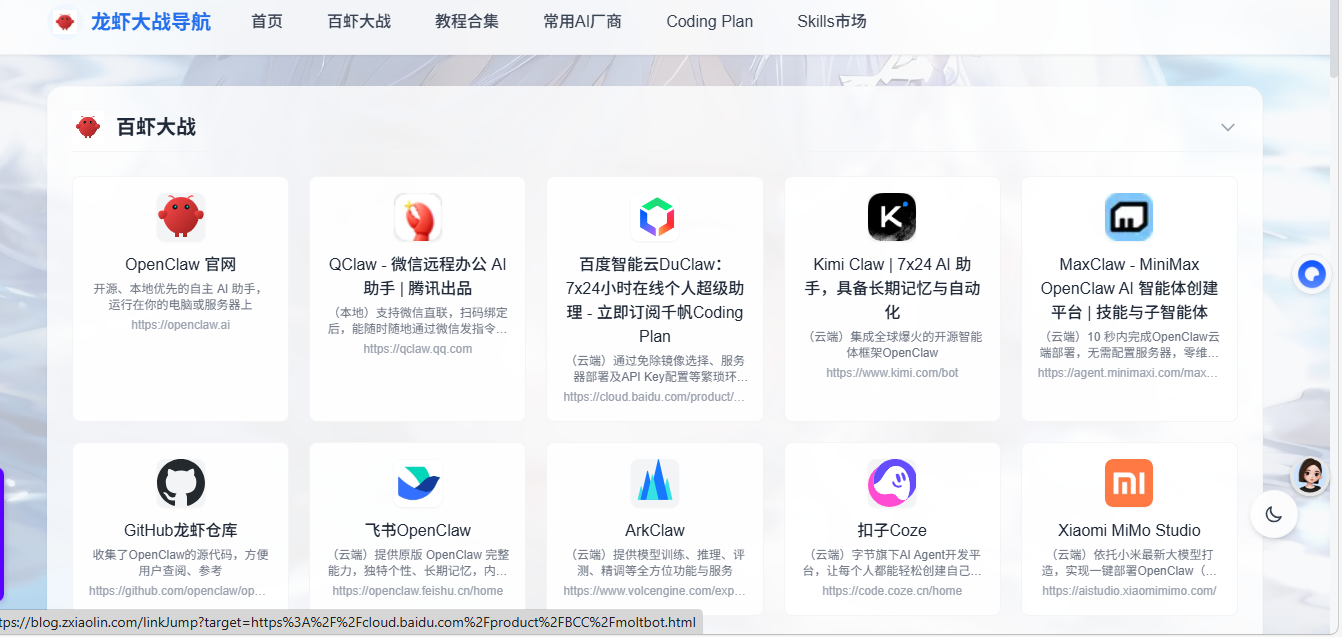Click the MaxClaw MiniMax blue icon
1342x637 pixels.
[1129, 217]
